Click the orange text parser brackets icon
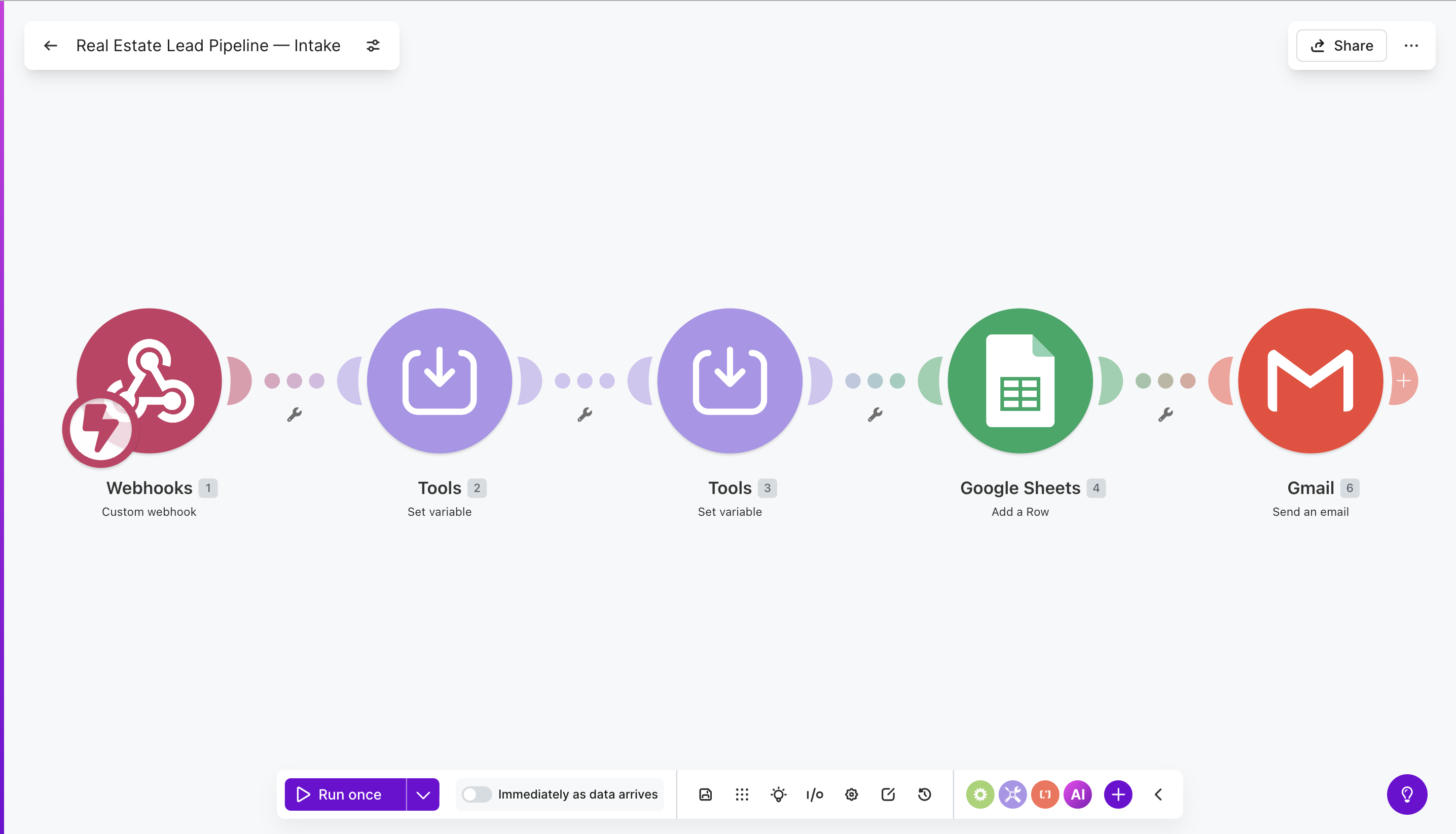1456x834 pixels. 1045,794
